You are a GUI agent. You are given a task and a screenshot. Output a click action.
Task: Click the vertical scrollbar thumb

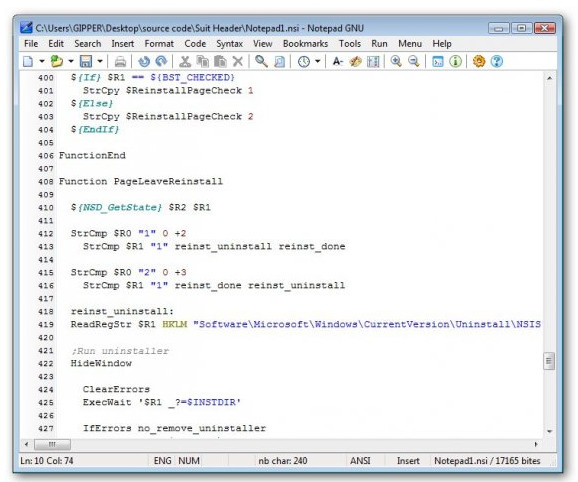pyautogui.click(x=549, y=361)
